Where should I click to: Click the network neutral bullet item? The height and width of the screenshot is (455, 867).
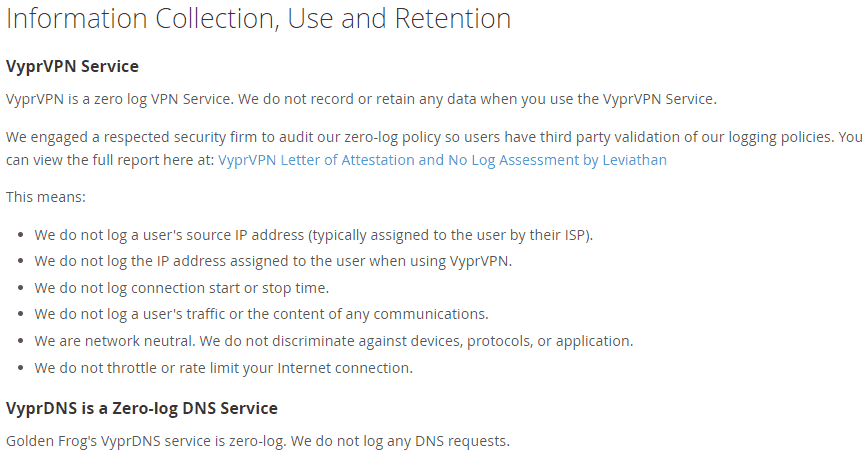click(x=333, y=342)
